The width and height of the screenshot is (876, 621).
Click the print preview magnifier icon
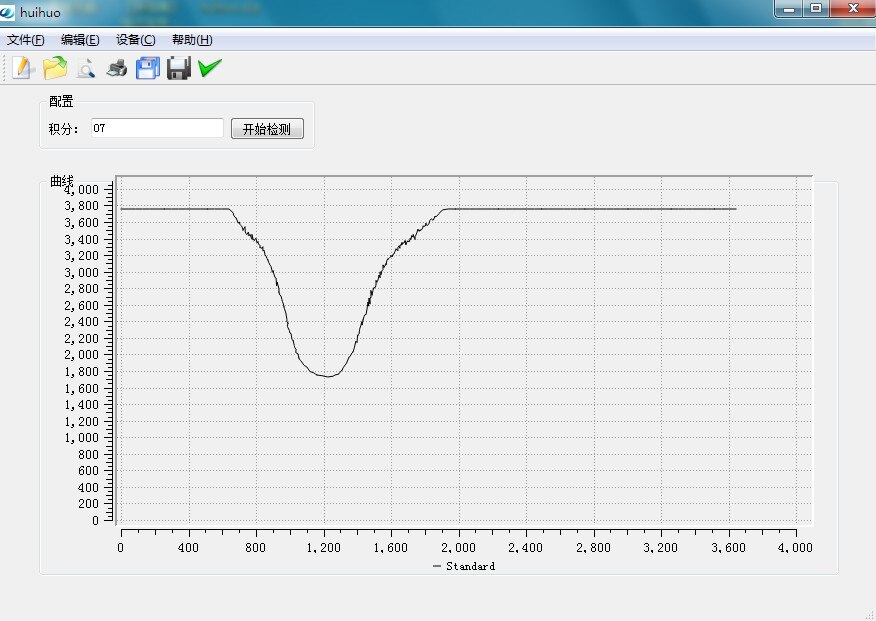pos(85,69)
